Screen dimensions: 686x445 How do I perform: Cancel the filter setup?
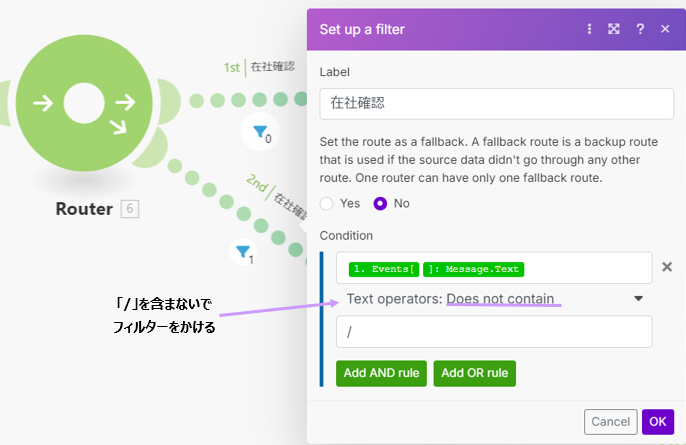pos(610,422)
